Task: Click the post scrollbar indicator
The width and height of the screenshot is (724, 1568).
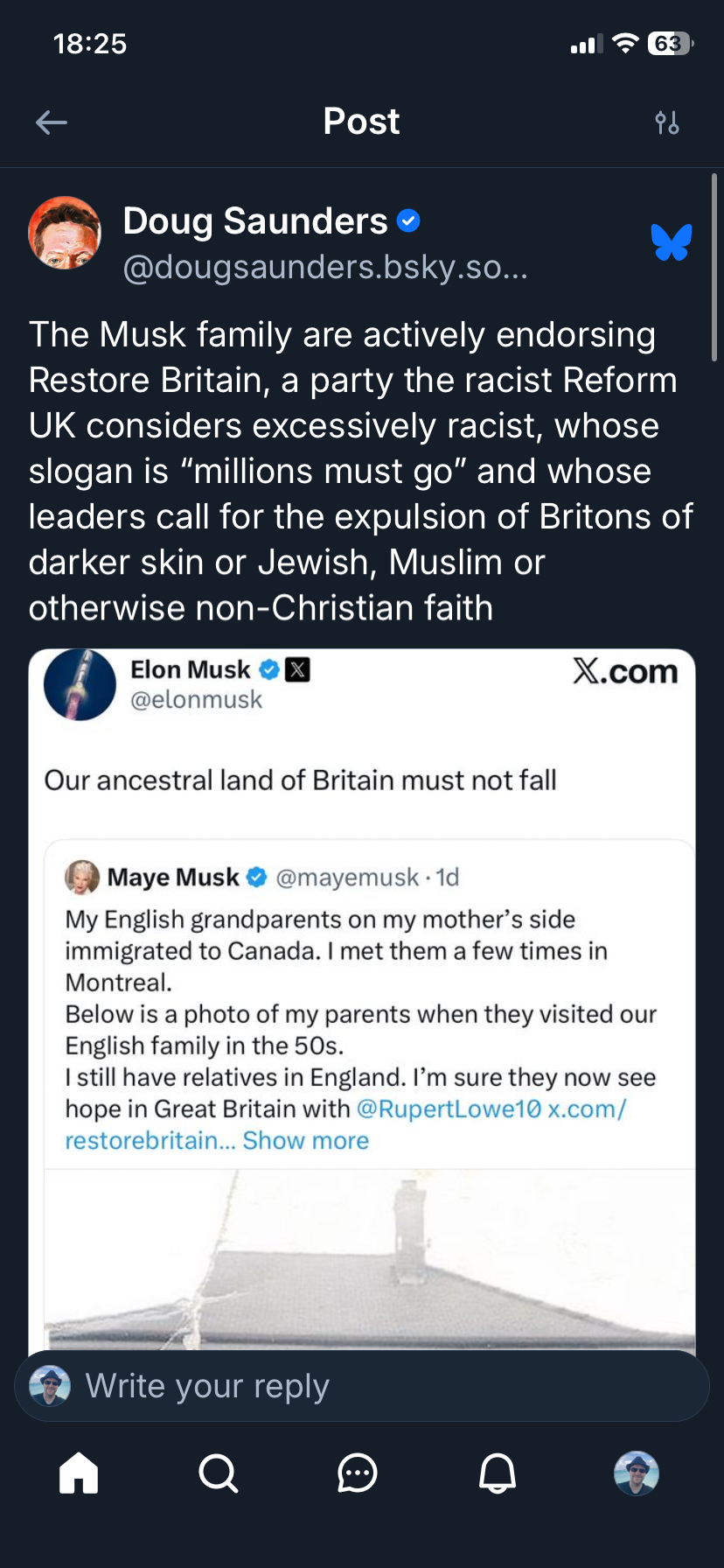Action: tap(714, 267)
